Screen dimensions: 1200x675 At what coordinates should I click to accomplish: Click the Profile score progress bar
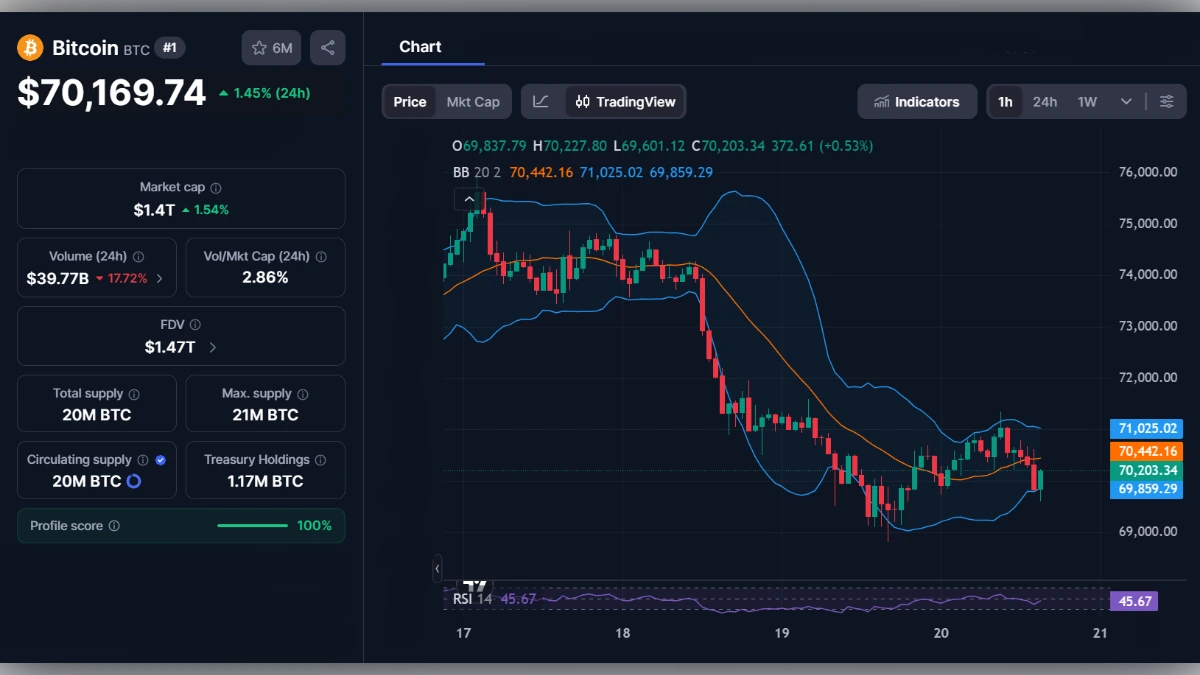pyautogui.click(x=252, y=525)
